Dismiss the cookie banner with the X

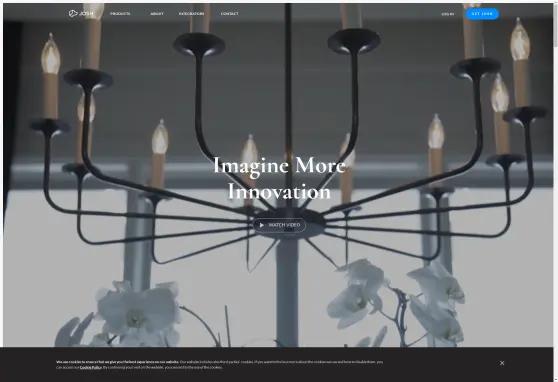502,363
